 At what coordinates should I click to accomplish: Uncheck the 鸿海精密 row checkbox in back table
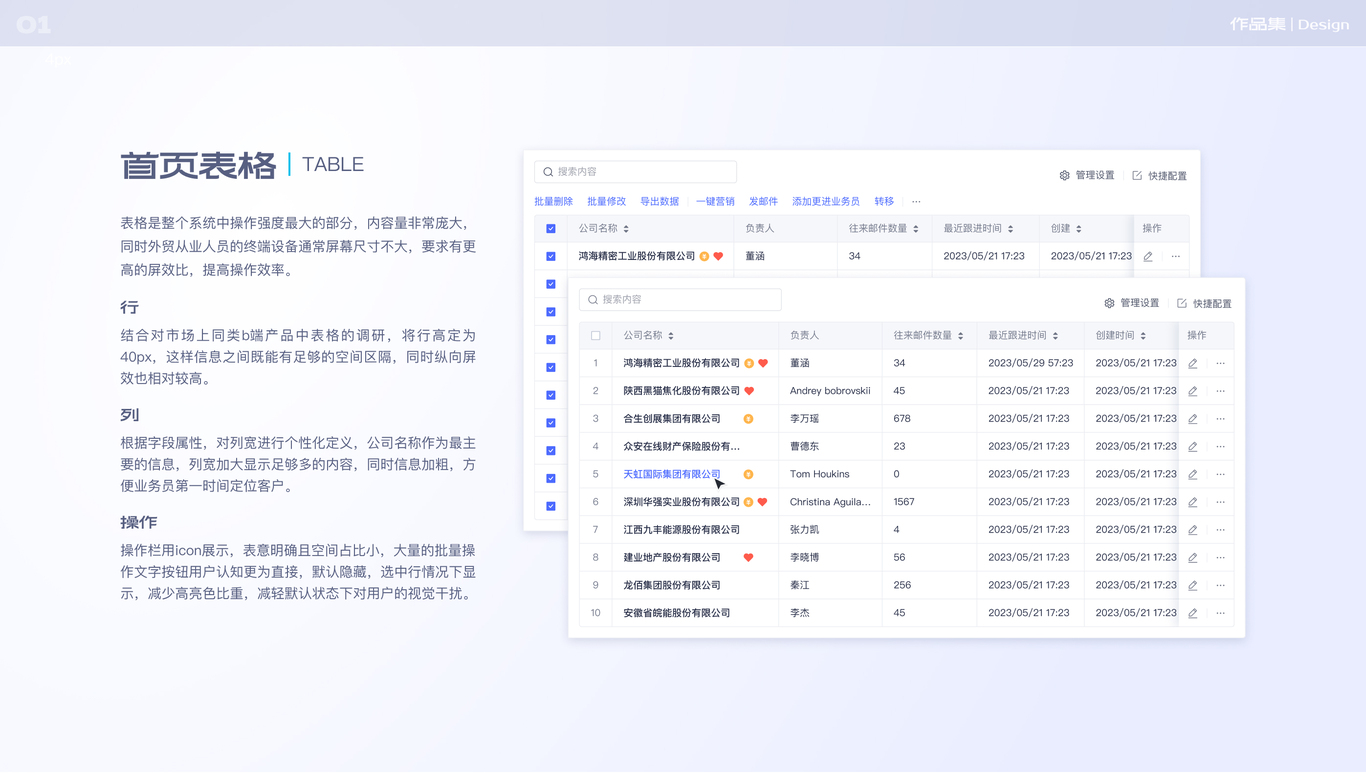coord(551,257)
